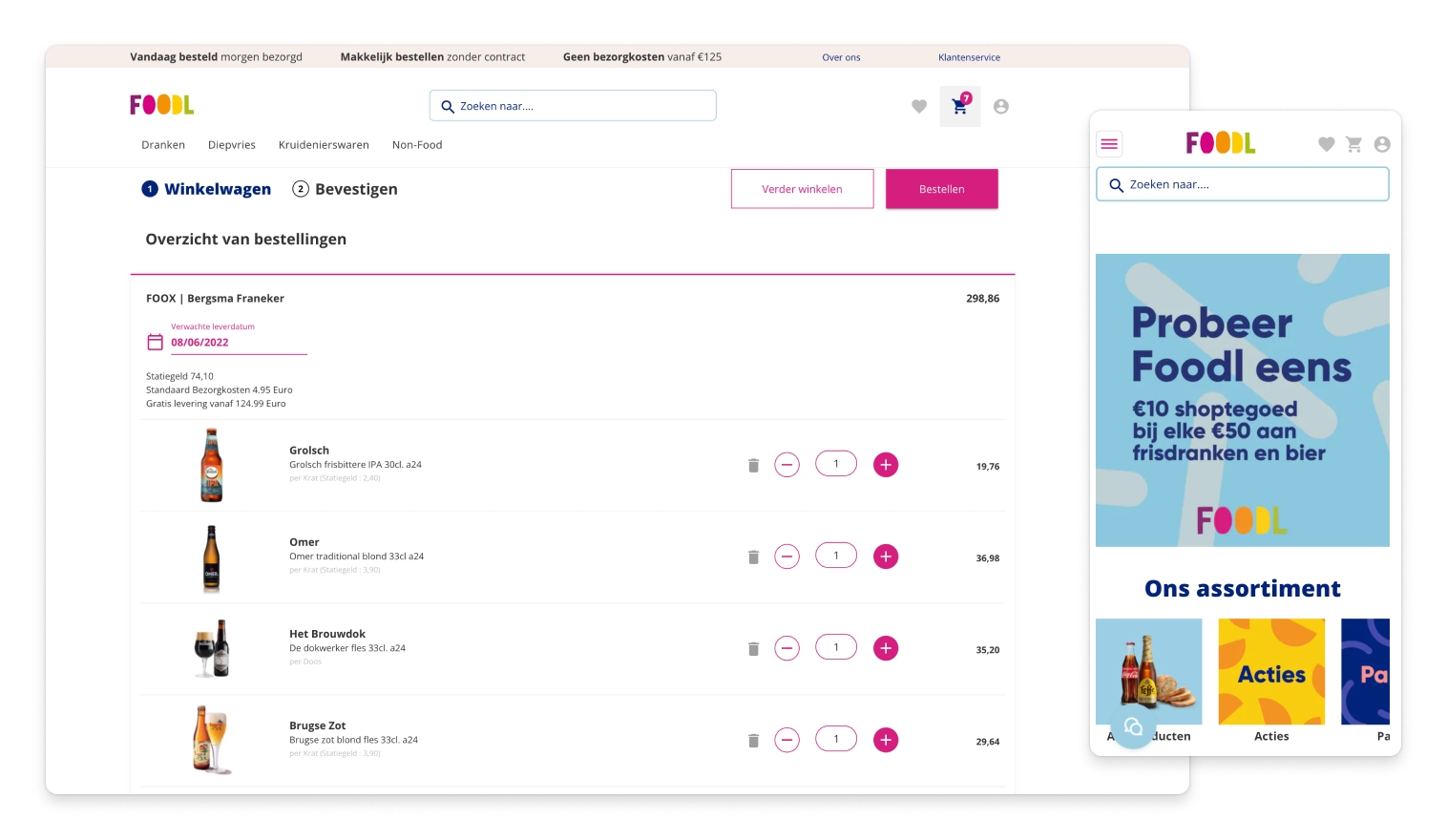Open the Kruidenierswaren menu
Image resolution: width=1447 pixels, height=840 pixels.
324,145
